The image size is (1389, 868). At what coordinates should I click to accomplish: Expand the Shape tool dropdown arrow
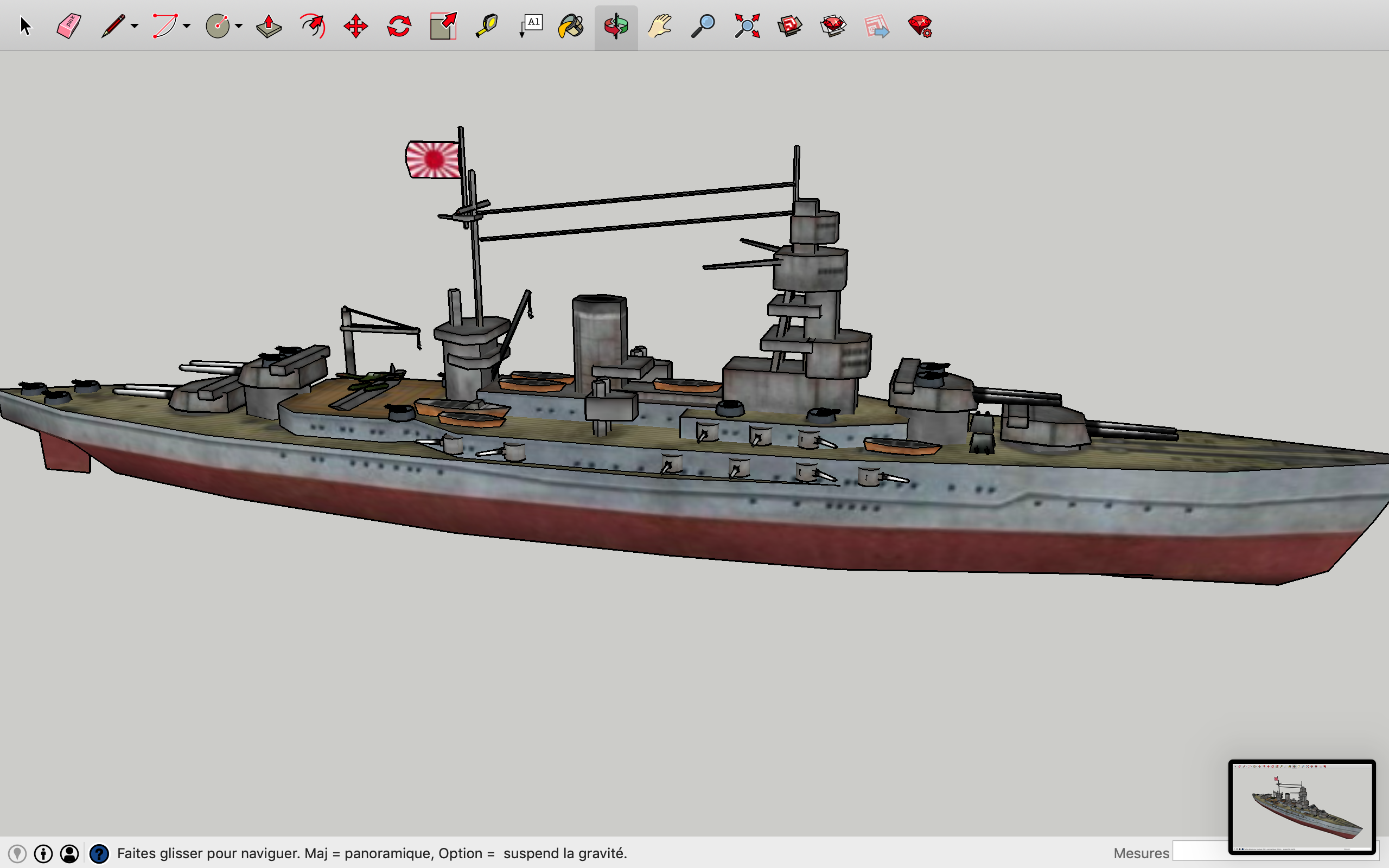click(x=239, y=27)
